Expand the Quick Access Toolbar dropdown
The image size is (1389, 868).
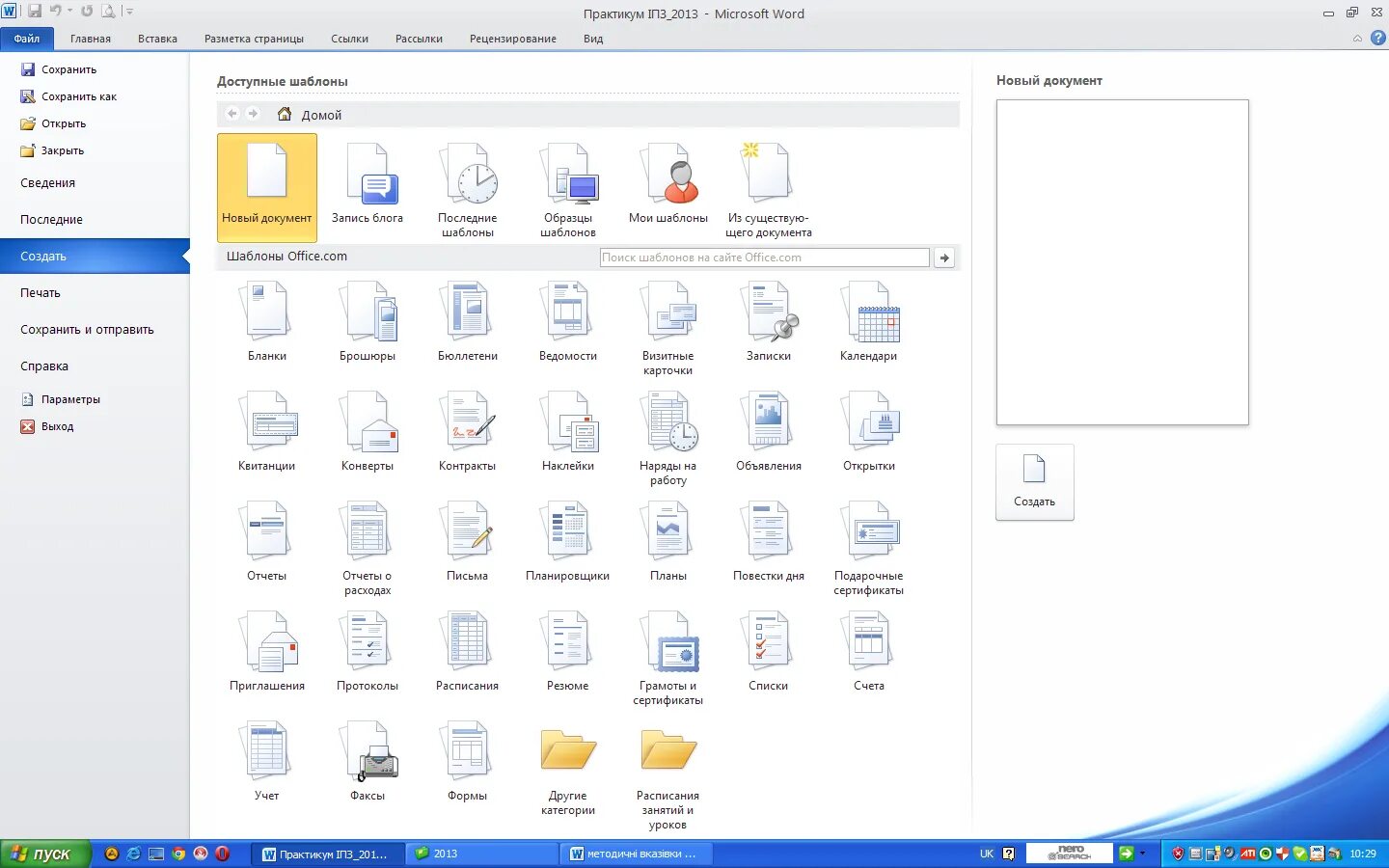tap(130, 12)
